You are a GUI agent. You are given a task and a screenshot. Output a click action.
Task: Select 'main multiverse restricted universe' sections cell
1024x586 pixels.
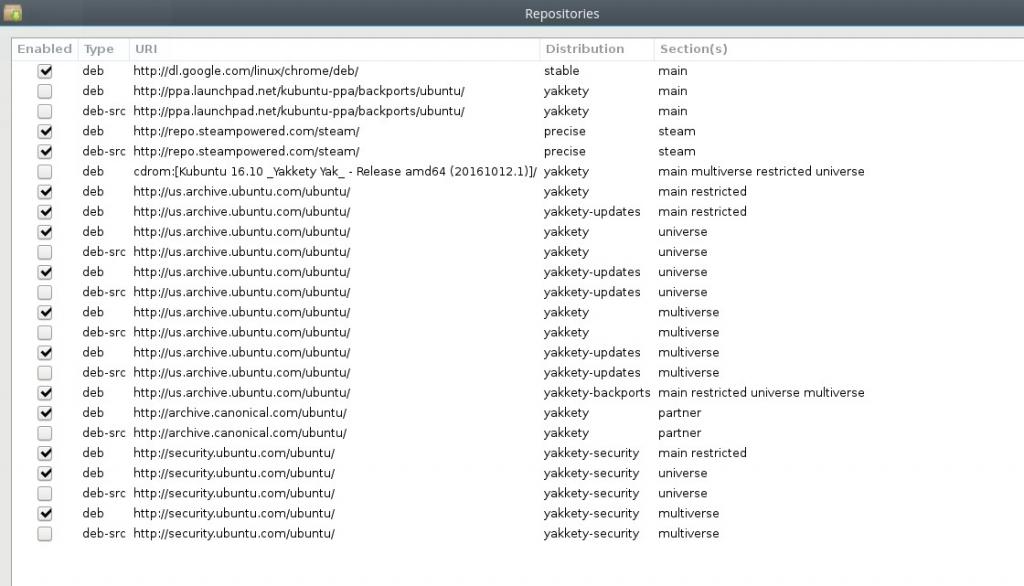761,172
